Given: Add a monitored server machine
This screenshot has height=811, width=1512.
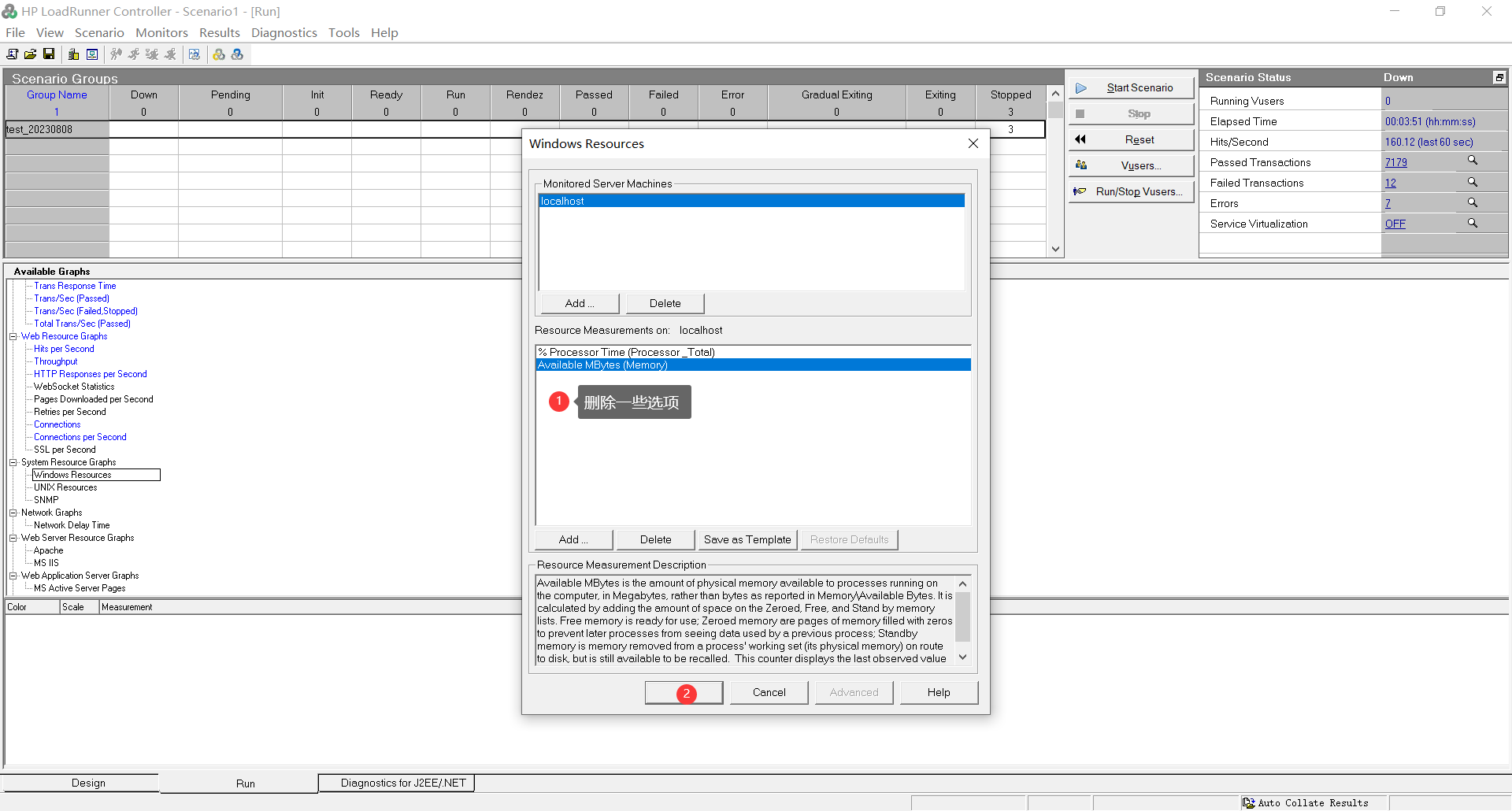Looking at the screenshot, I should 579,303.
